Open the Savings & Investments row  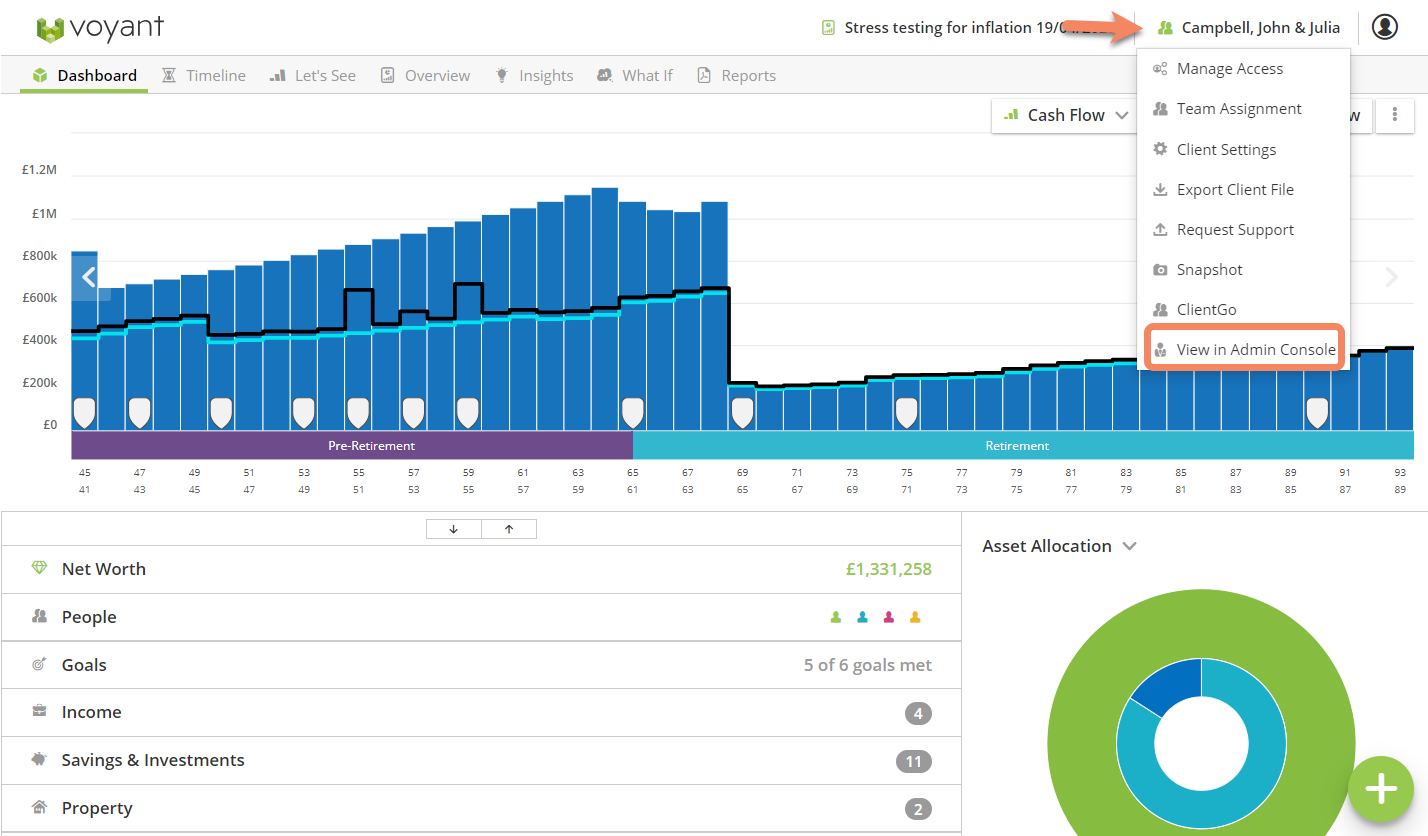click(x=481, y=760)
